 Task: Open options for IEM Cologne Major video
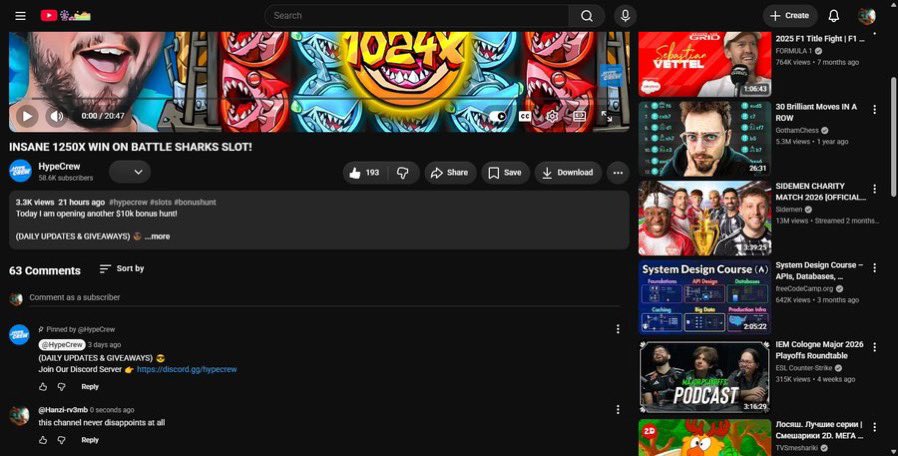874,347
